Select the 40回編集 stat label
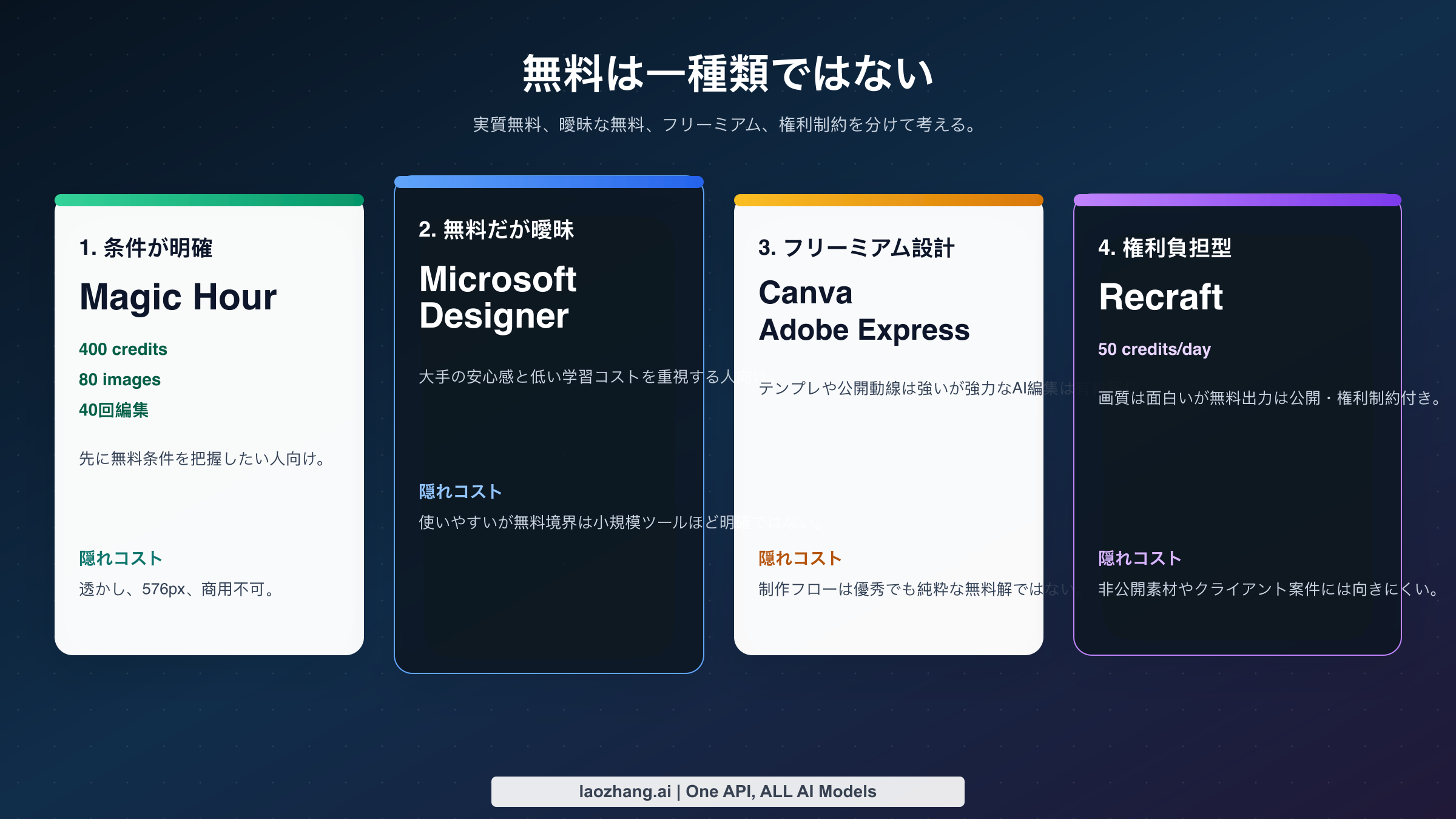Screen dimensions: 1456x819 click(115, 411)
